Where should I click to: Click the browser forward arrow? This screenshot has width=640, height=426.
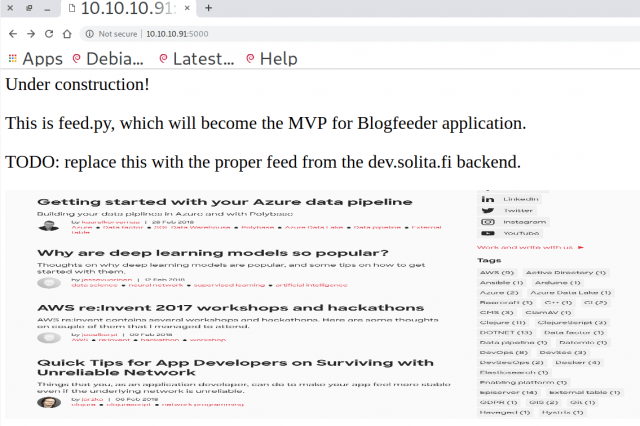click(30, 33)
